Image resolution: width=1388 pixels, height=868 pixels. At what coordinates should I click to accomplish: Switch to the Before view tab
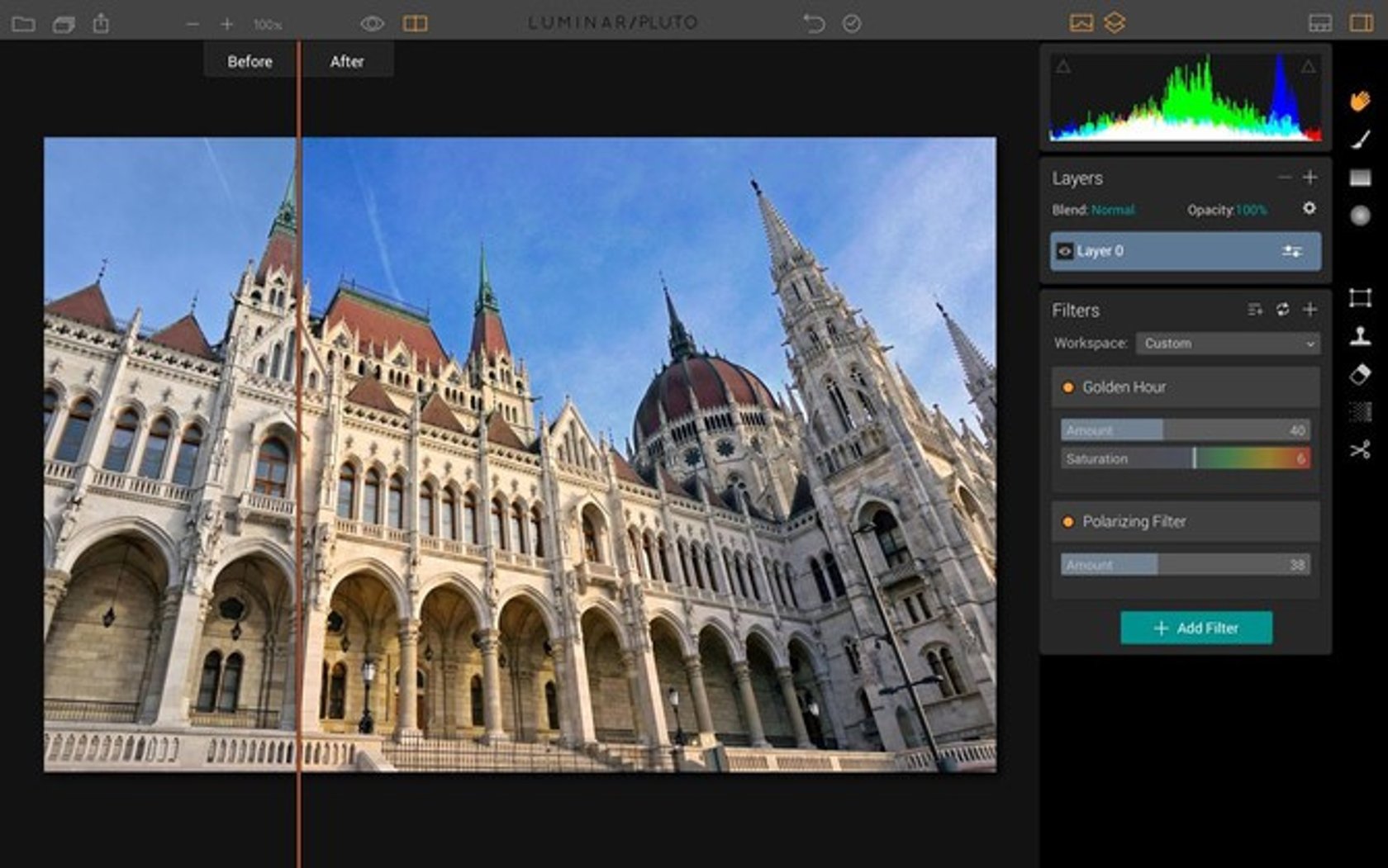pos(249,60)
